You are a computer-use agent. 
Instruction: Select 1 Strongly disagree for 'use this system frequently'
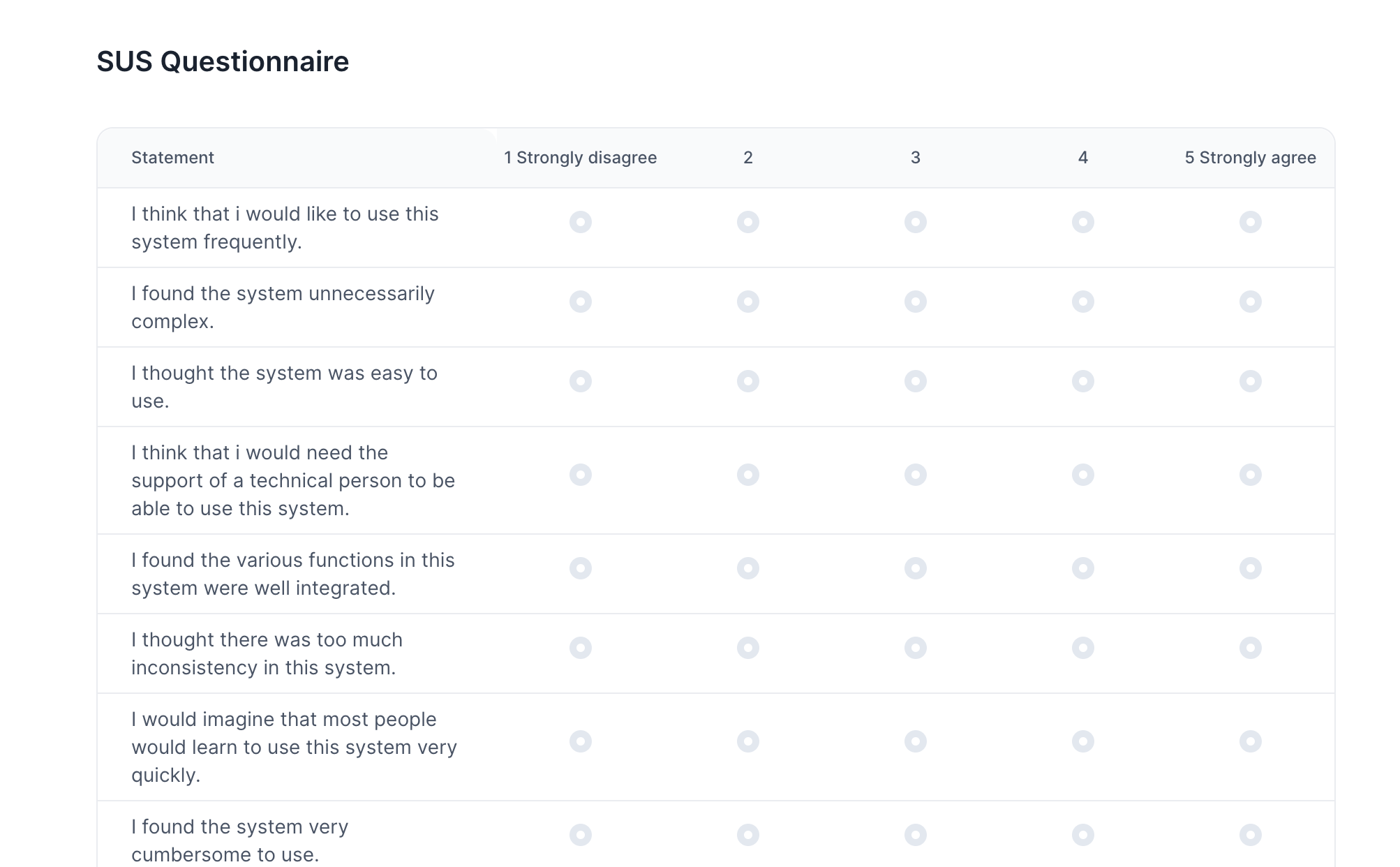pyautogui.click(x=581, y=222)
